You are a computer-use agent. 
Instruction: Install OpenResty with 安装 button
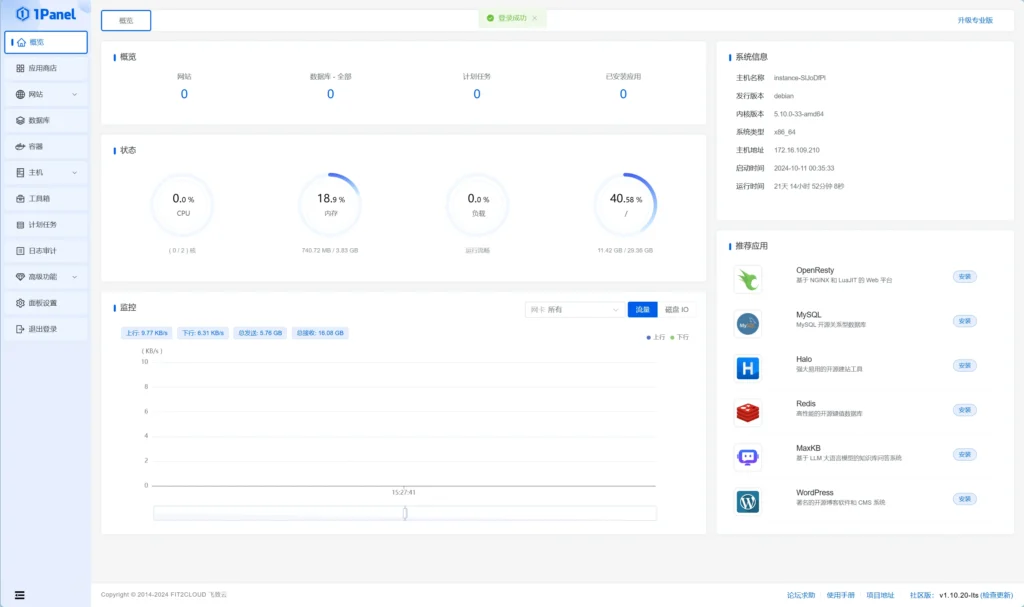pos(965,276)
